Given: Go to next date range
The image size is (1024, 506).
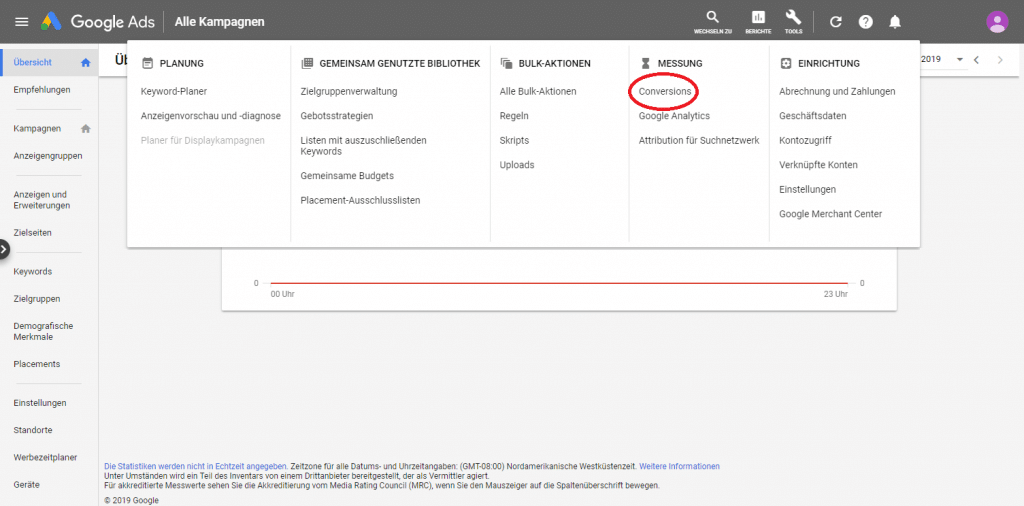Looking at the screenshot, I should click(x=1000, y=59).
